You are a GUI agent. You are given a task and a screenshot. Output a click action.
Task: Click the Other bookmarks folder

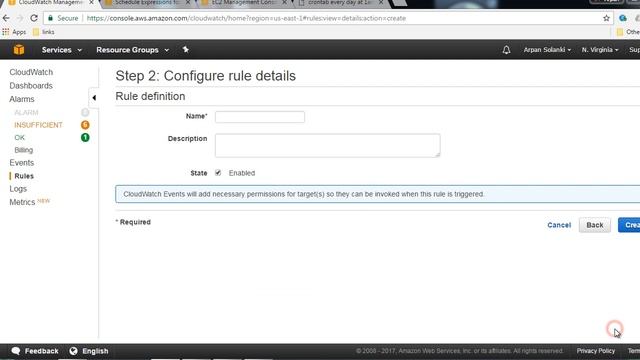(628, 32)
